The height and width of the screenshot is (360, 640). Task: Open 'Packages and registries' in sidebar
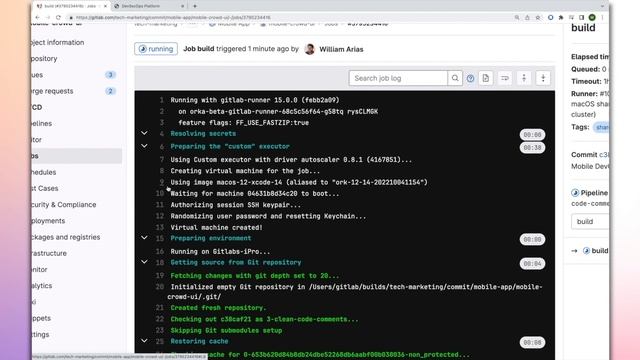click(66, 237)
